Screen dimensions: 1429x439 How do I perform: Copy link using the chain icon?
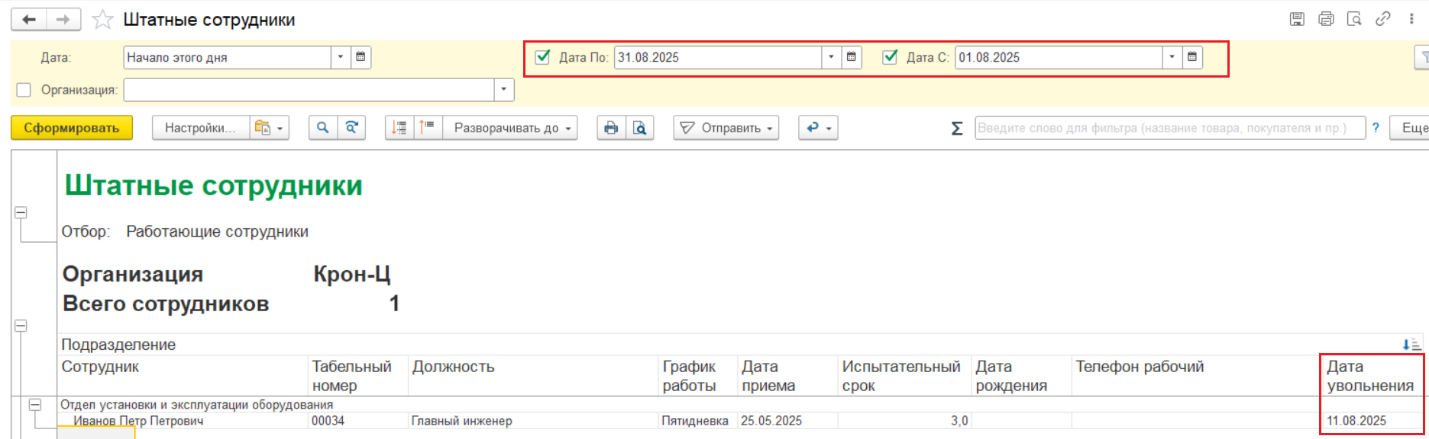point(1383,19)
